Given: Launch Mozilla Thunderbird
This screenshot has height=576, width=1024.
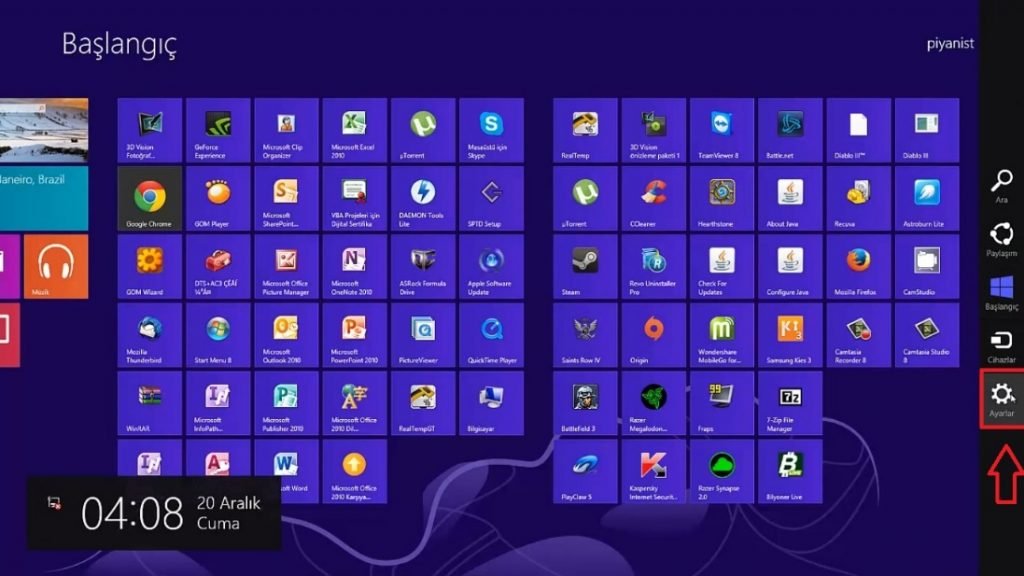Looking at the screenshot, I should tap(151, 334).
